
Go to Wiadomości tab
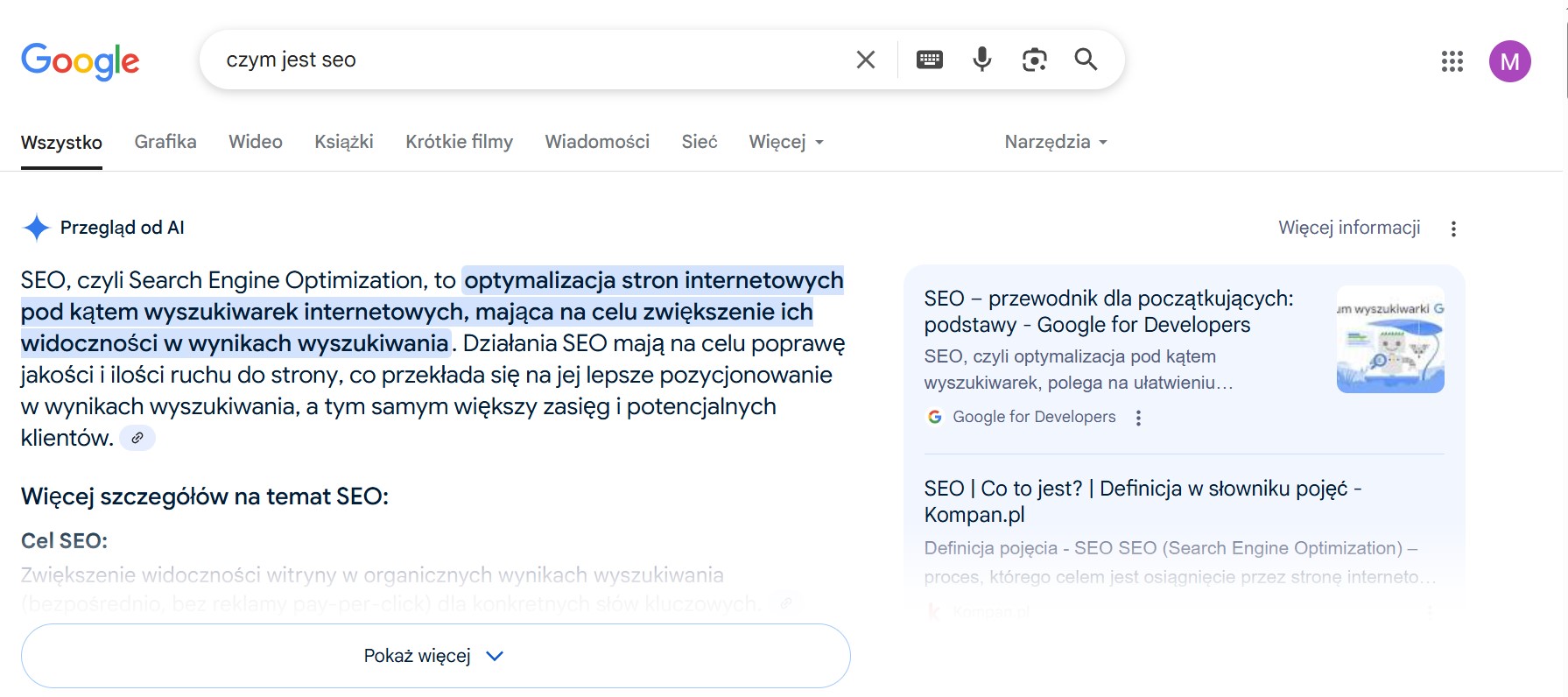597,142
